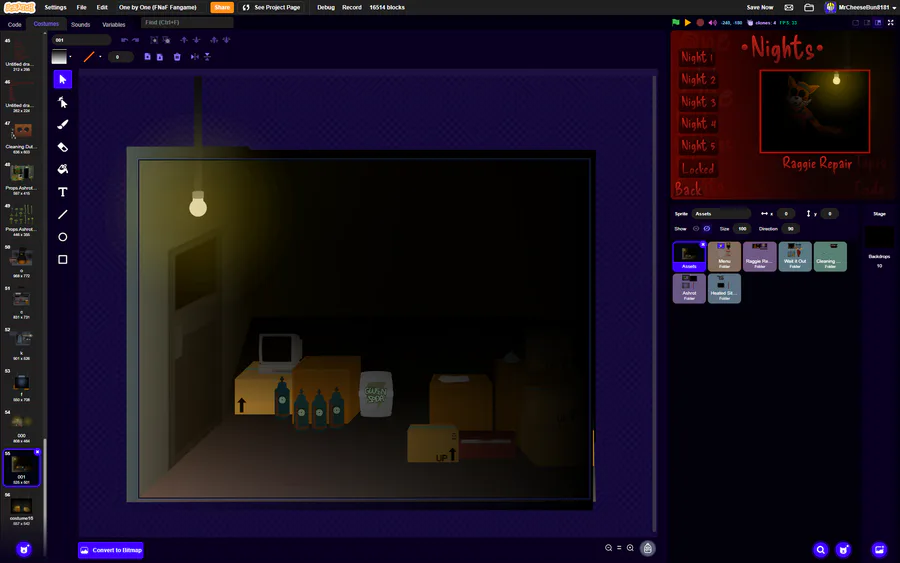Open outline color dropdown

click(100, 57)
